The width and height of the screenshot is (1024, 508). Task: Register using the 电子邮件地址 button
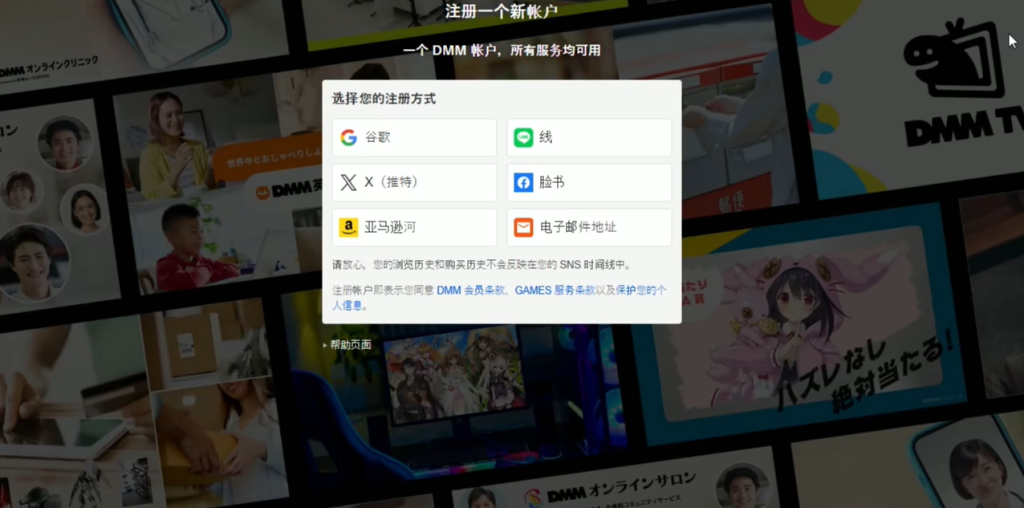589,228
